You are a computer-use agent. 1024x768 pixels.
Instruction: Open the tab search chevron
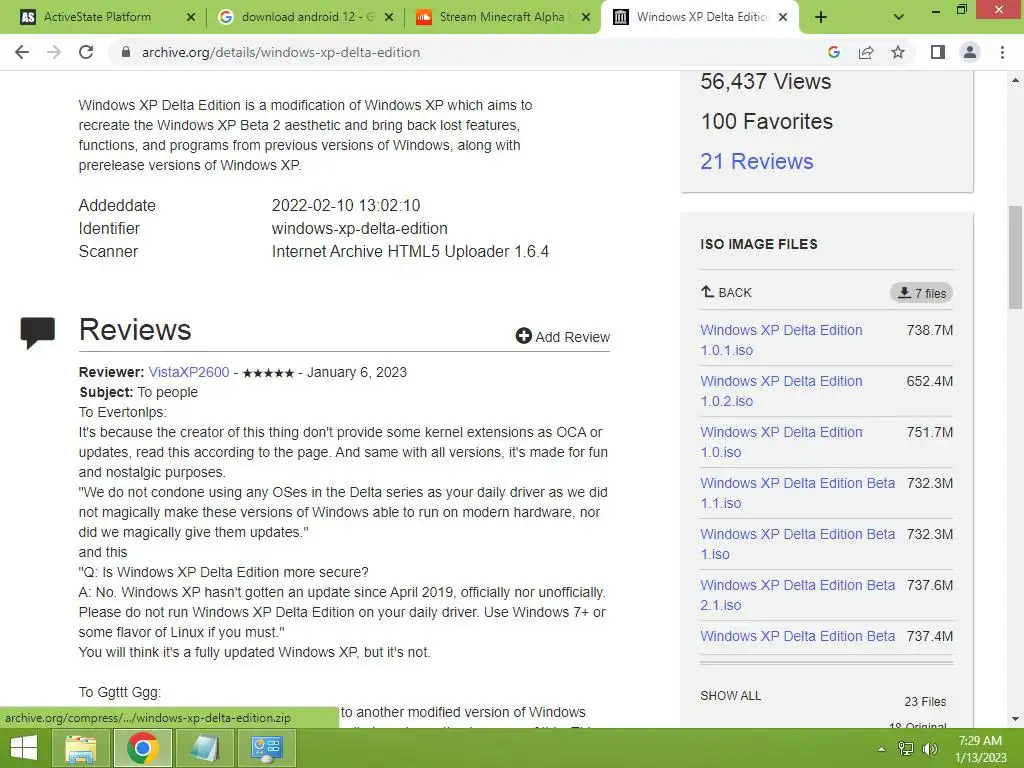pos(899,18)
